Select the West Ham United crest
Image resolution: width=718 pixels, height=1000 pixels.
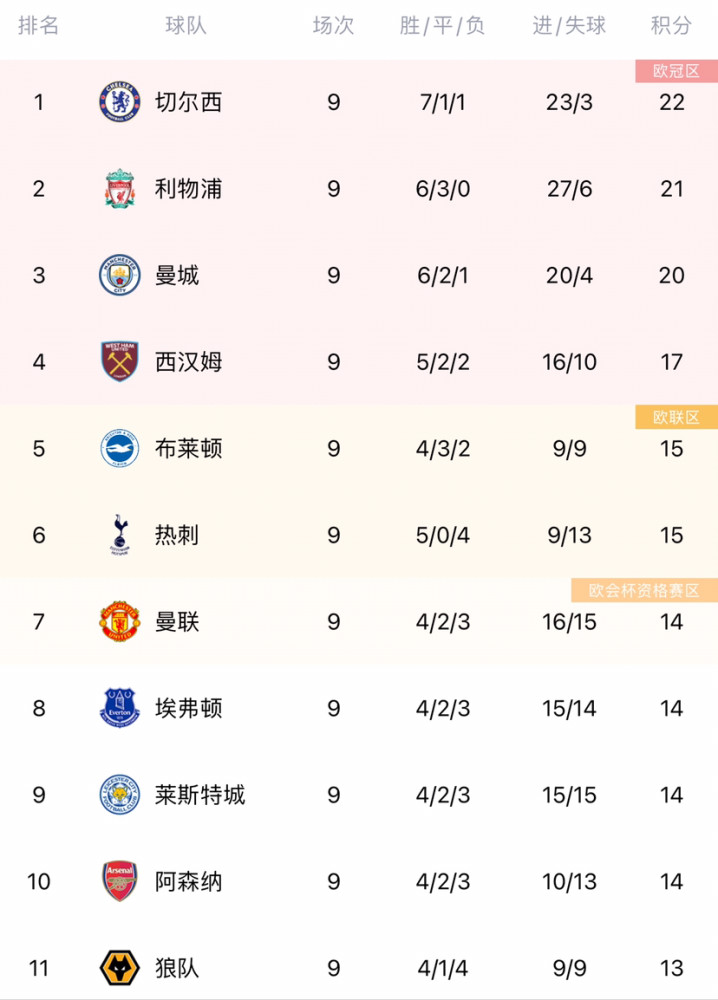click(120, 362)
